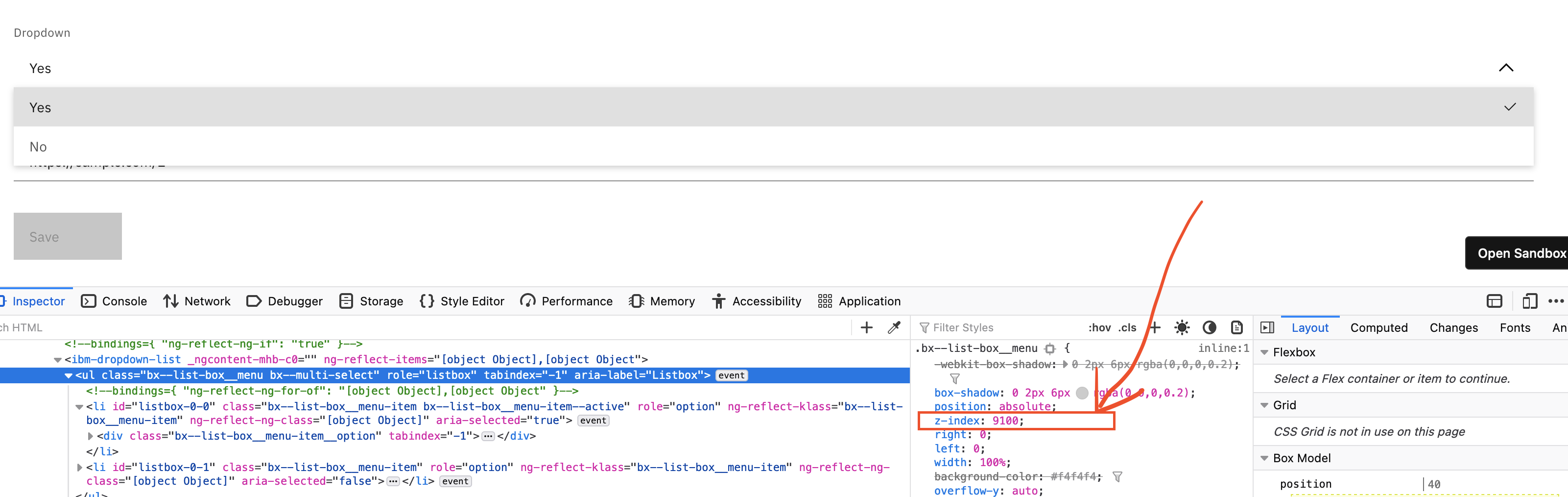Image resolution: width=1568 pixels, height=497 pixels.
Task: Open responsive design mode icon
Action: (x=1529, y=301)
